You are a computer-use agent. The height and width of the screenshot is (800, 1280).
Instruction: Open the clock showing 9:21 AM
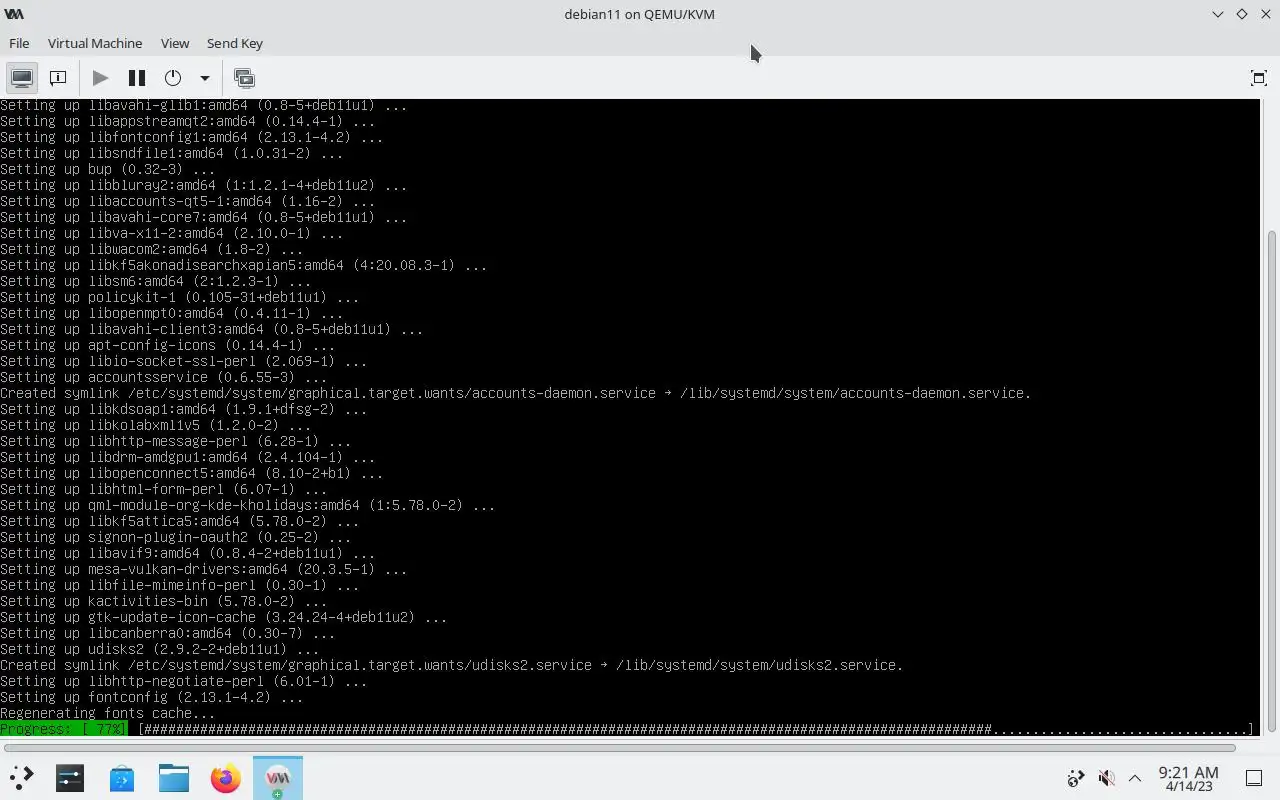[x=1188, y=778]
